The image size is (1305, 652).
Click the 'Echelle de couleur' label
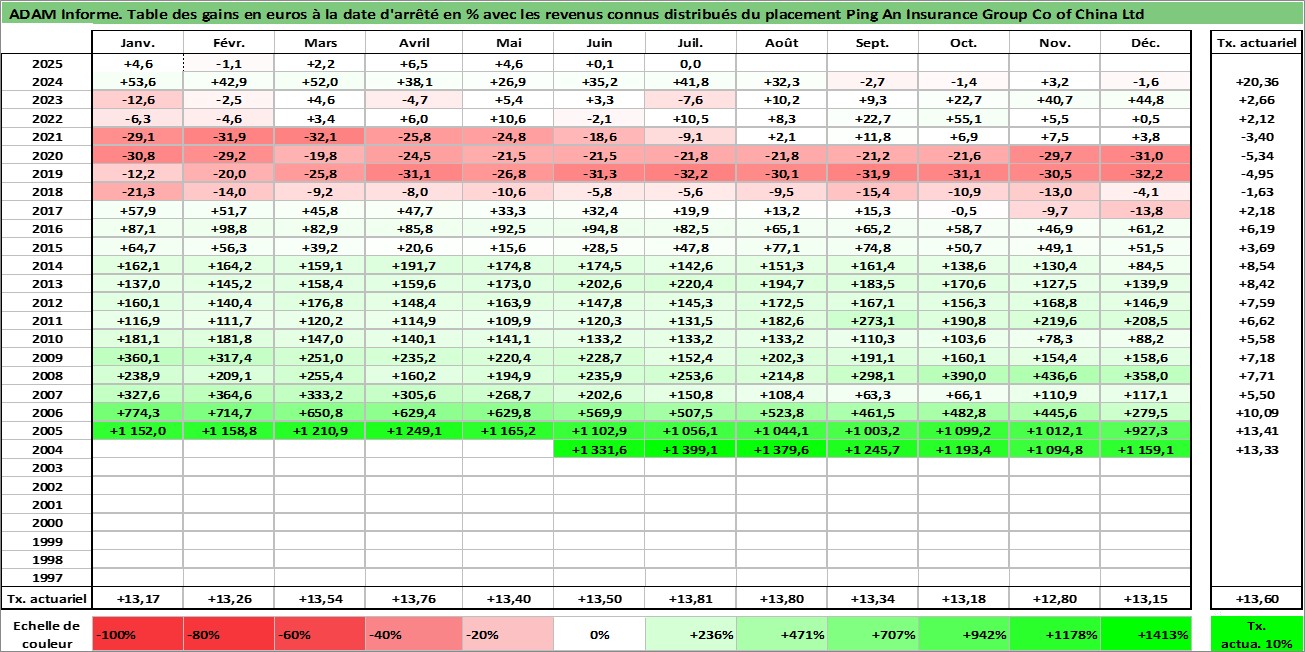[x=47, y=634]
